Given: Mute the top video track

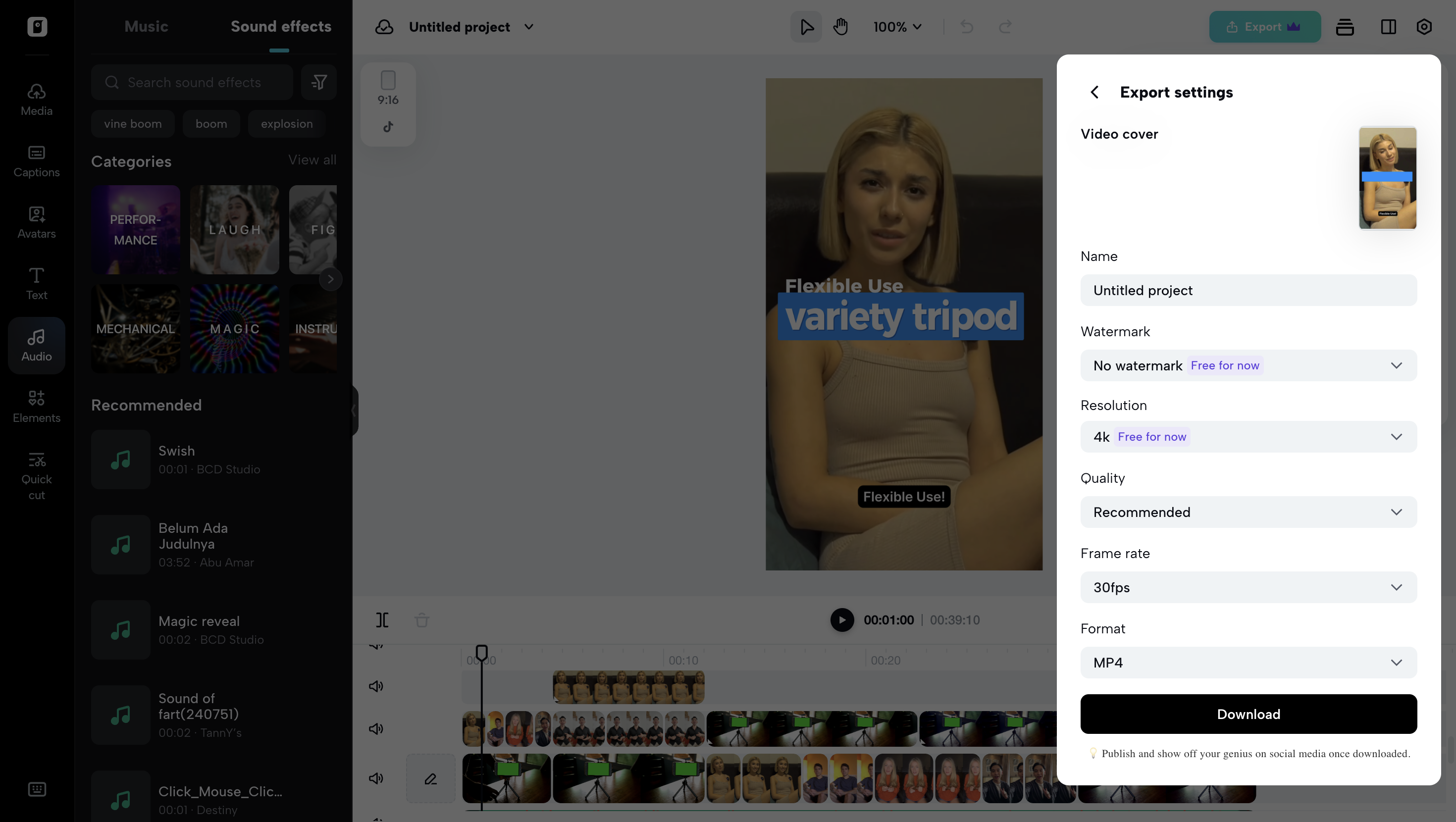Looking at the screenshot, I should [376, 686].
